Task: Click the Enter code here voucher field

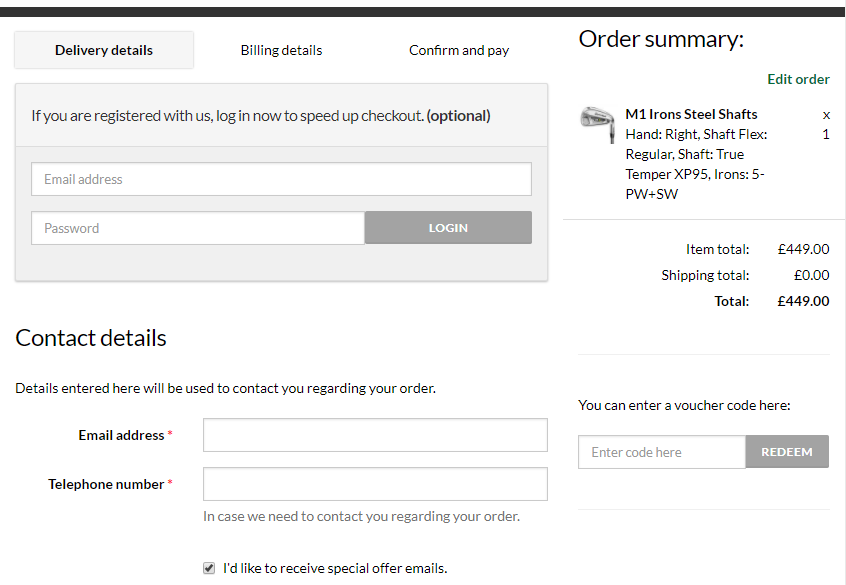Action: pos(662,452)
